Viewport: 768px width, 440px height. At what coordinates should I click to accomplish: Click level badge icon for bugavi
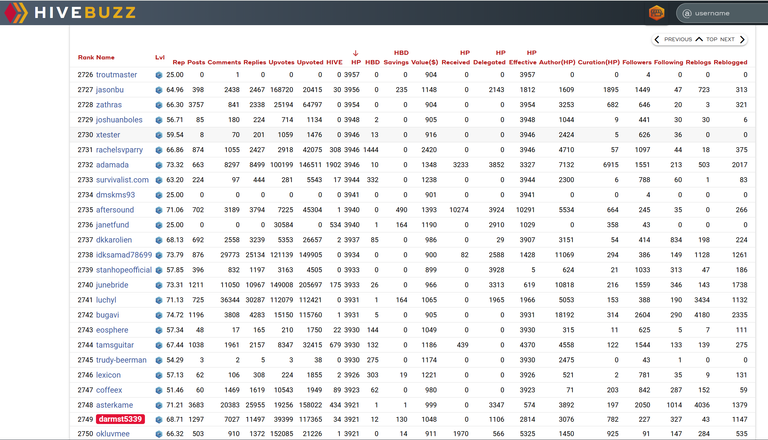(x=159, y=315)
